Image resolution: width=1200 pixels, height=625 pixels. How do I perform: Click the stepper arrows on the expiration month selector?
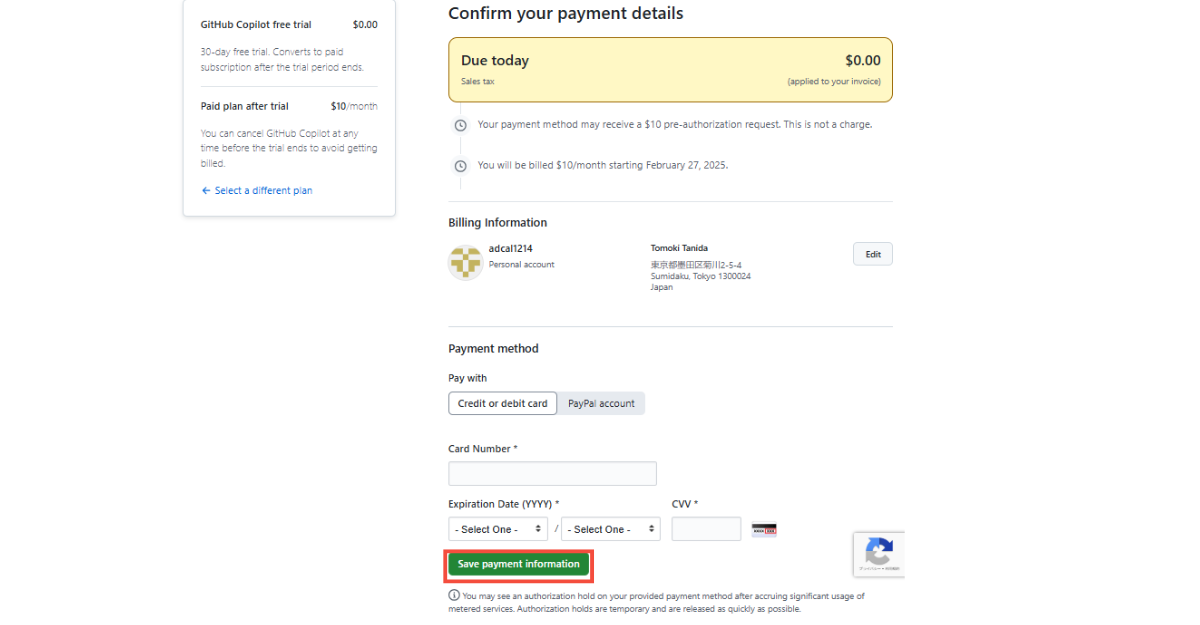[540, 528]
